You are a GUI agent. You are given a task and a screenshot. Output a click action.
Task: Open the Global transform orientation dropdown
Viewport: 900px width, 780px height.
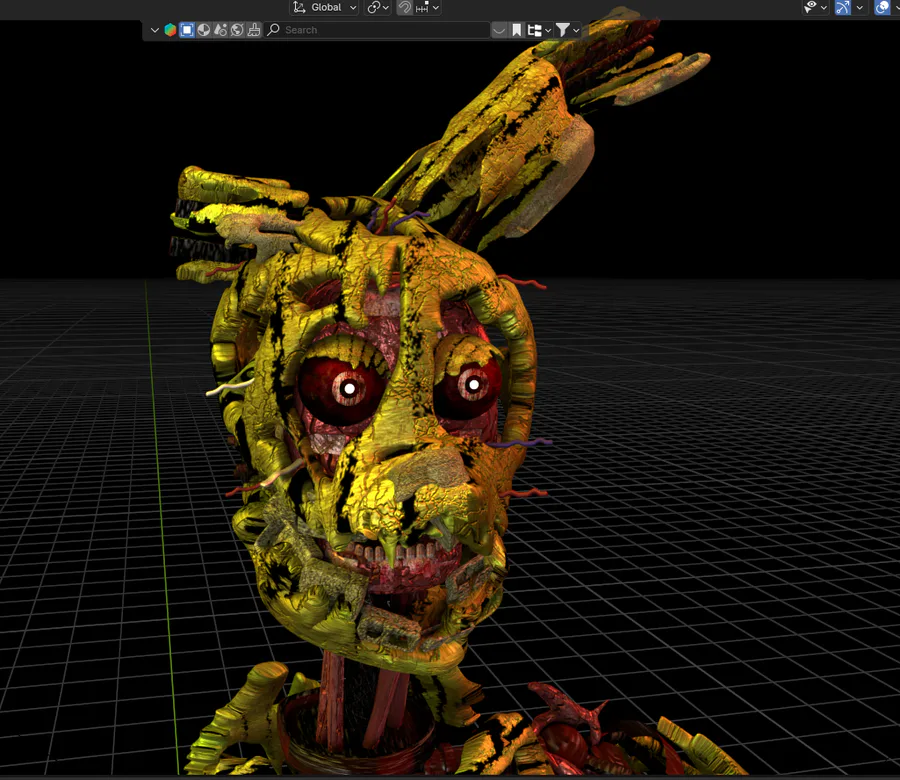pos(325,7)
